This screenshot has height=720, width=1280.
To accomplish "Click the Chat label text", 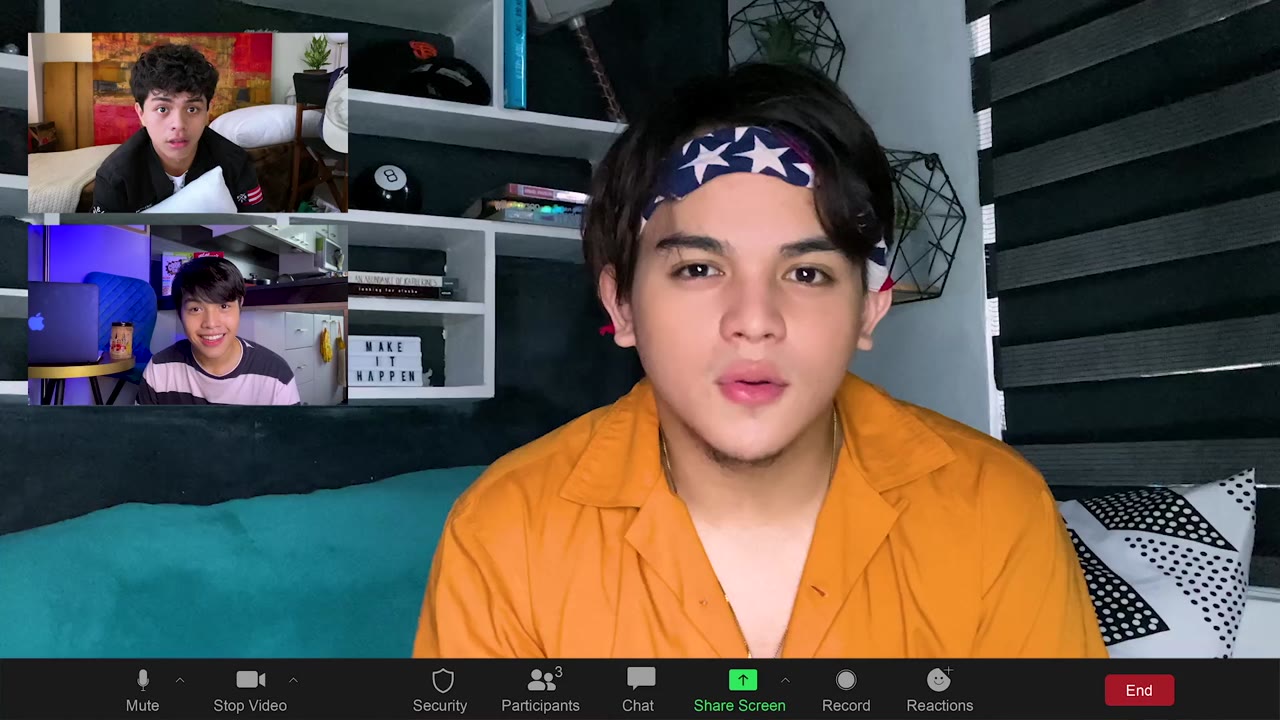I will [638, 705].
